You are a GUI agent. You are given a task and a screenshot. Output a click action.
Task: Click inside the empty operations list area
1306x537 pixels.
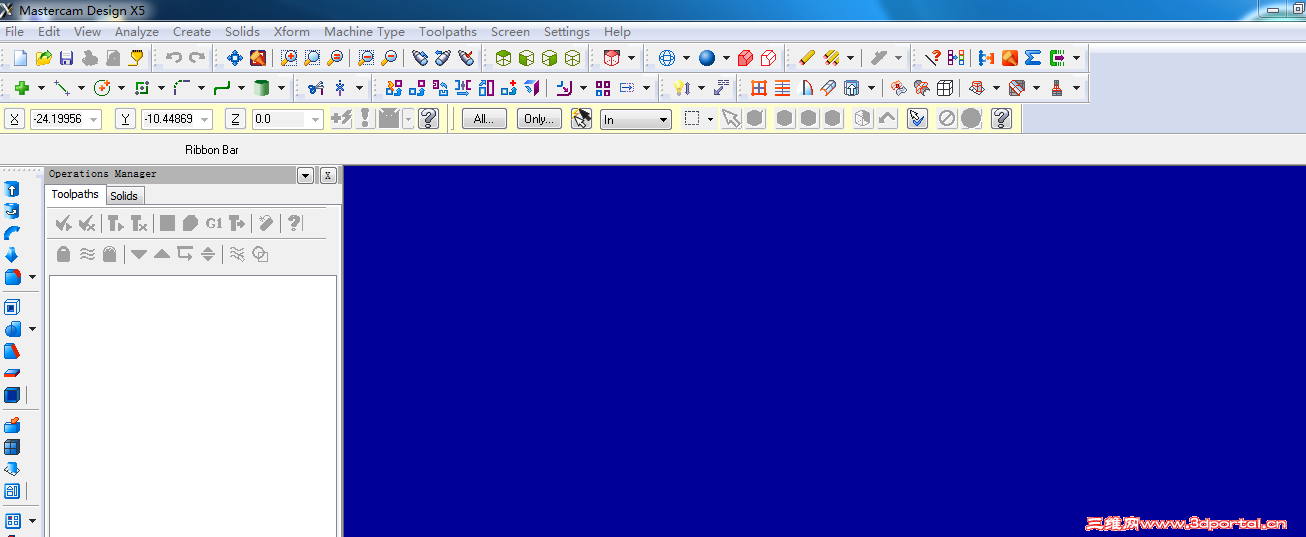(x=193, y=405)
